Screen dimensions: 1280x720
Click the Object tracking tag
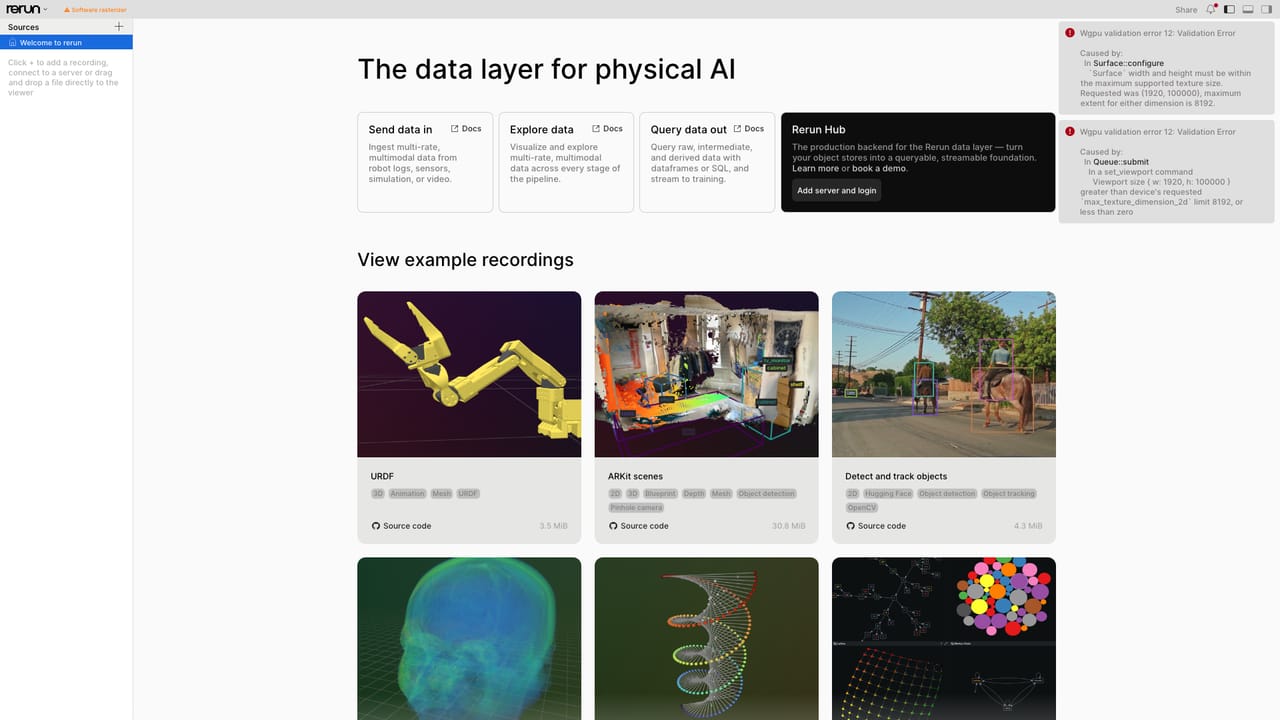point(1008,494)
